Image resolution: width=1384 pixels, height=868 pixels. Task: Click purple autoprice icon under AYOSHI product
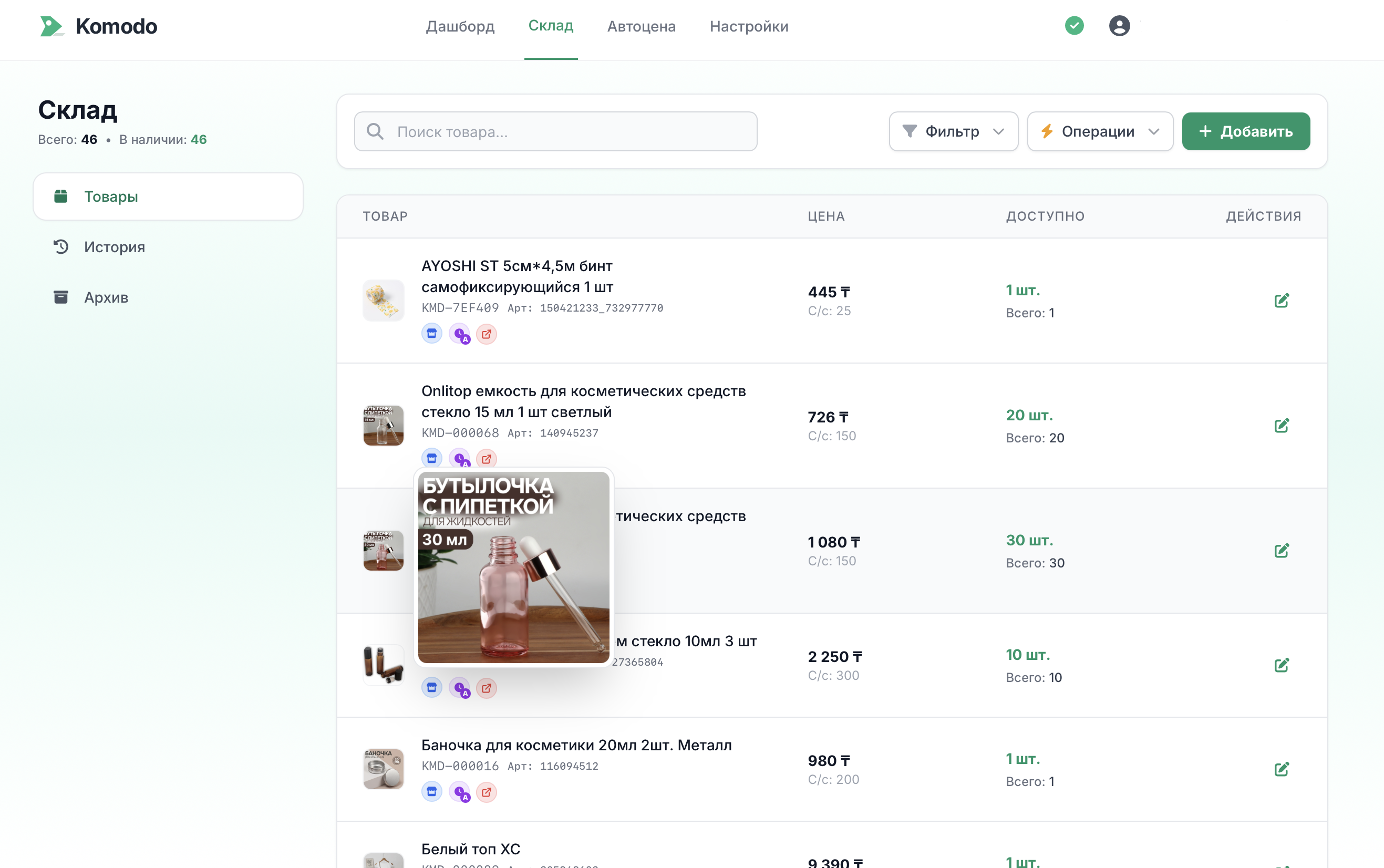[459, 334]
